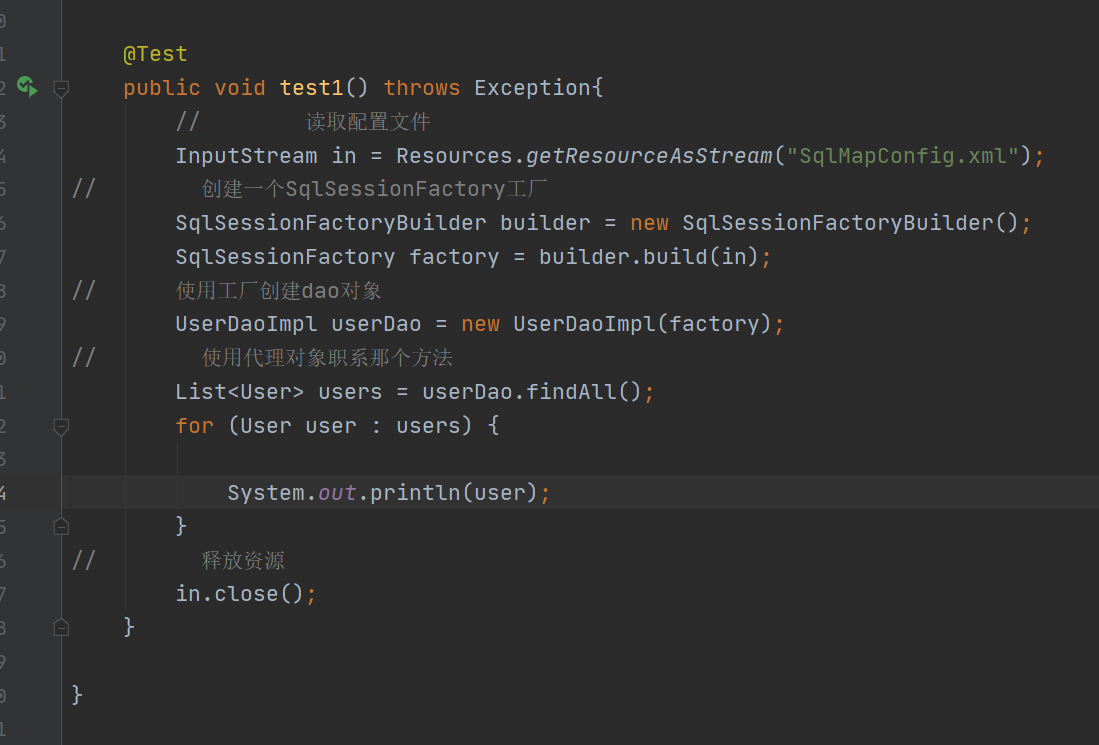Click the comment 创建一个SqlSessionFactory工厂
The image size is (1099, 745).
374,189
